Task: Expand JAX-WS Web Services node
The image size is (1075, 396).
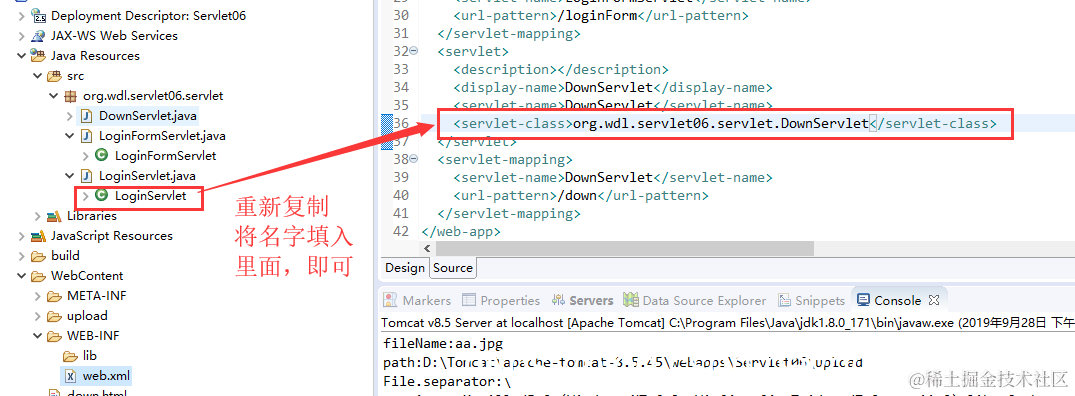Action: click(x=21, y=36)
